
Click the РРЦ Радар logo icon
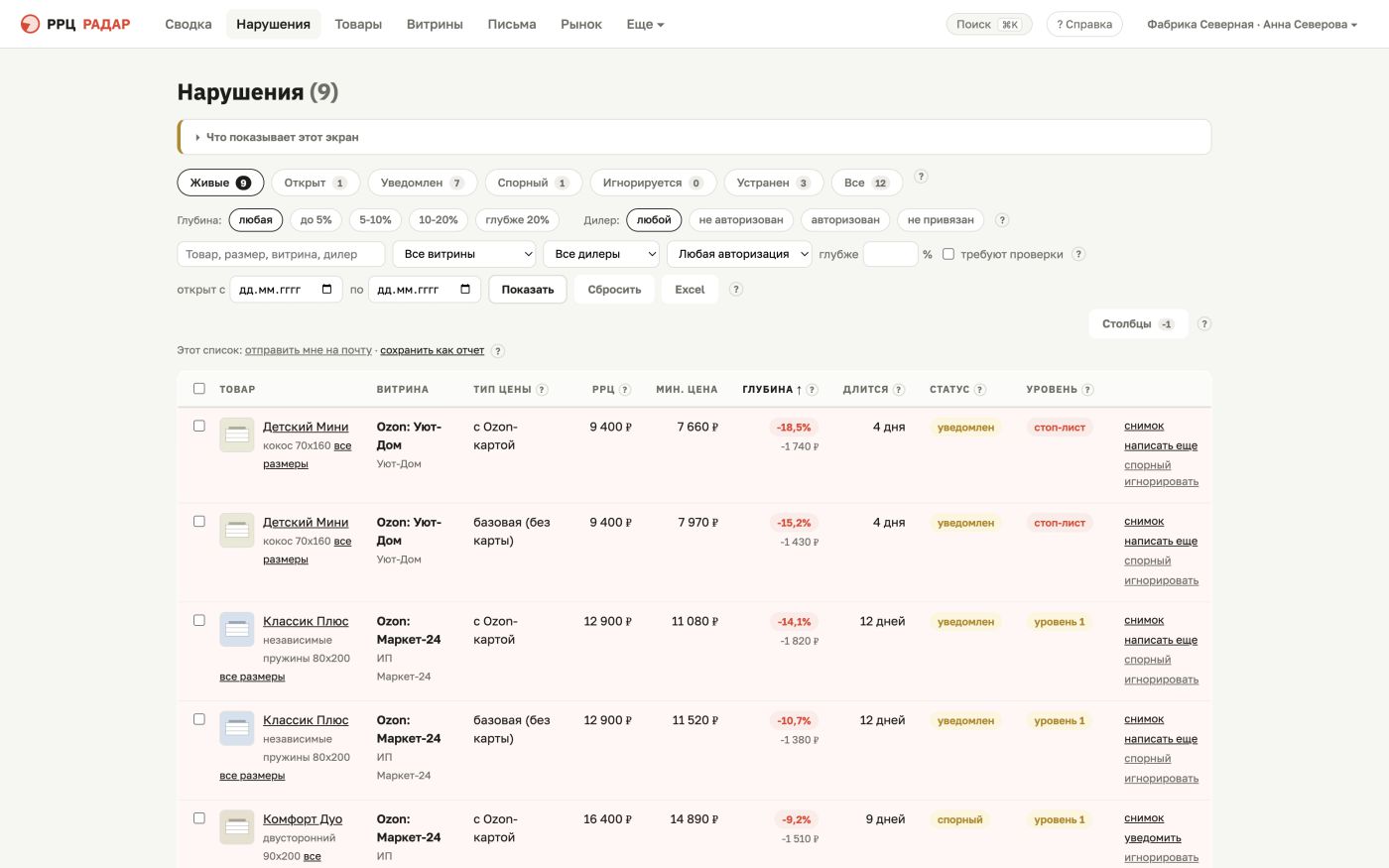click(x=31, y=24)
